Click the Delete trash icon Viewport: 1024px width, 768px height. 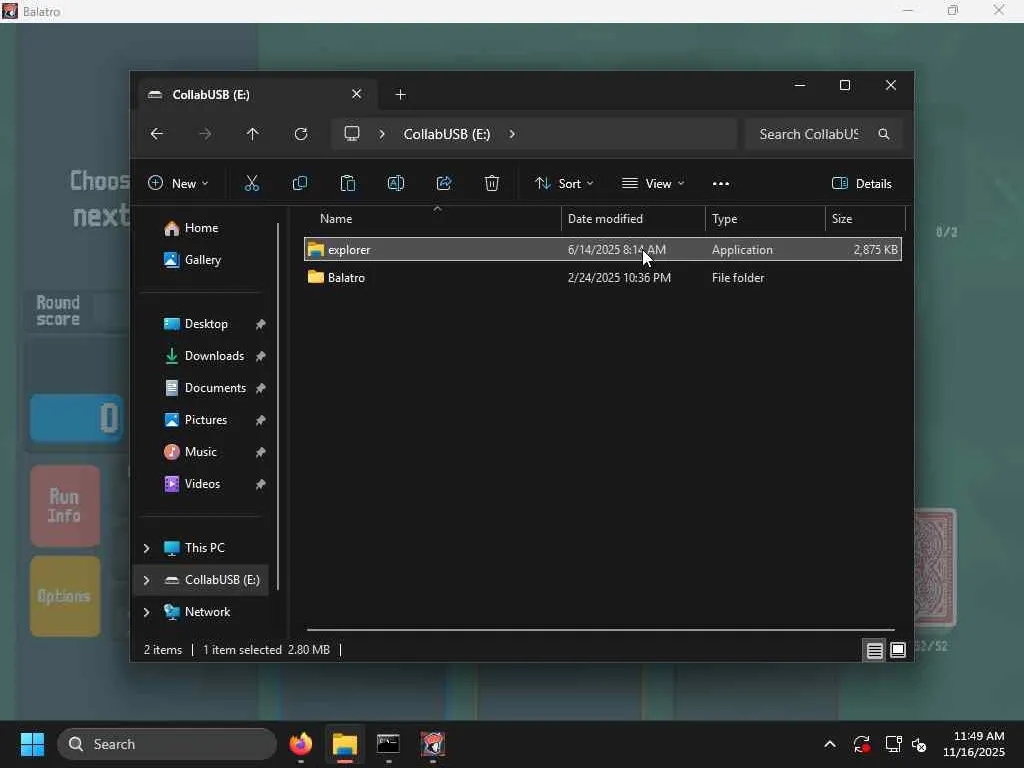point(492,184)
